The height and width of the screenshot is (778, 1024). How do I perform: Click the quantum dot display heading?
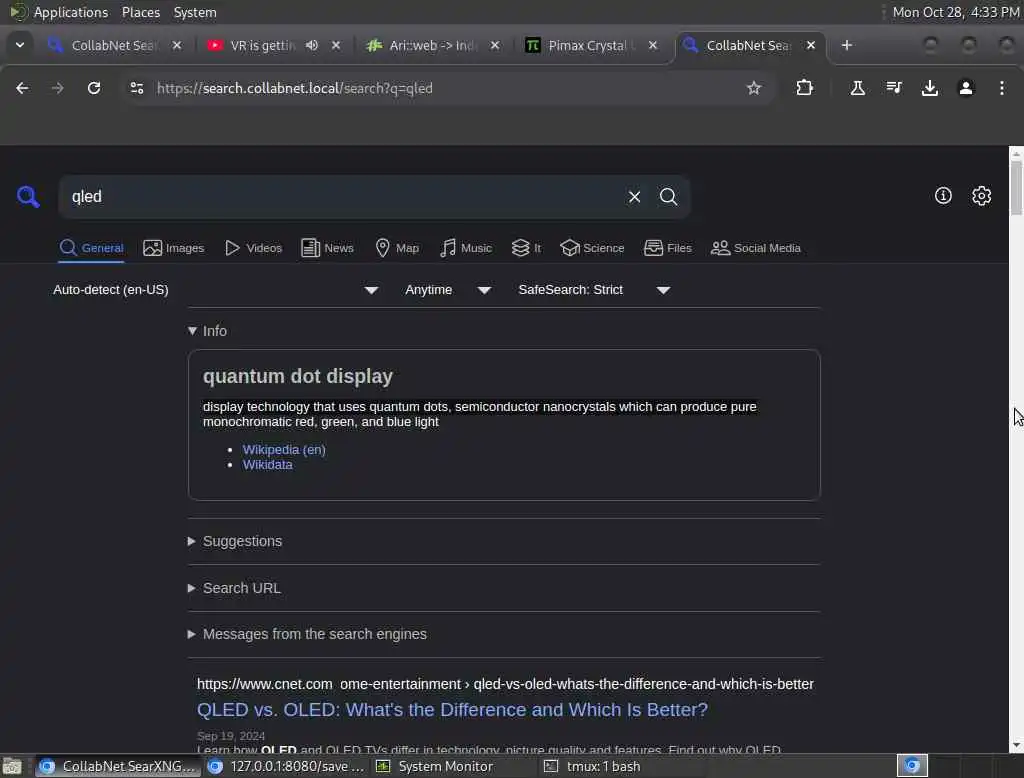tap(298, 376)
